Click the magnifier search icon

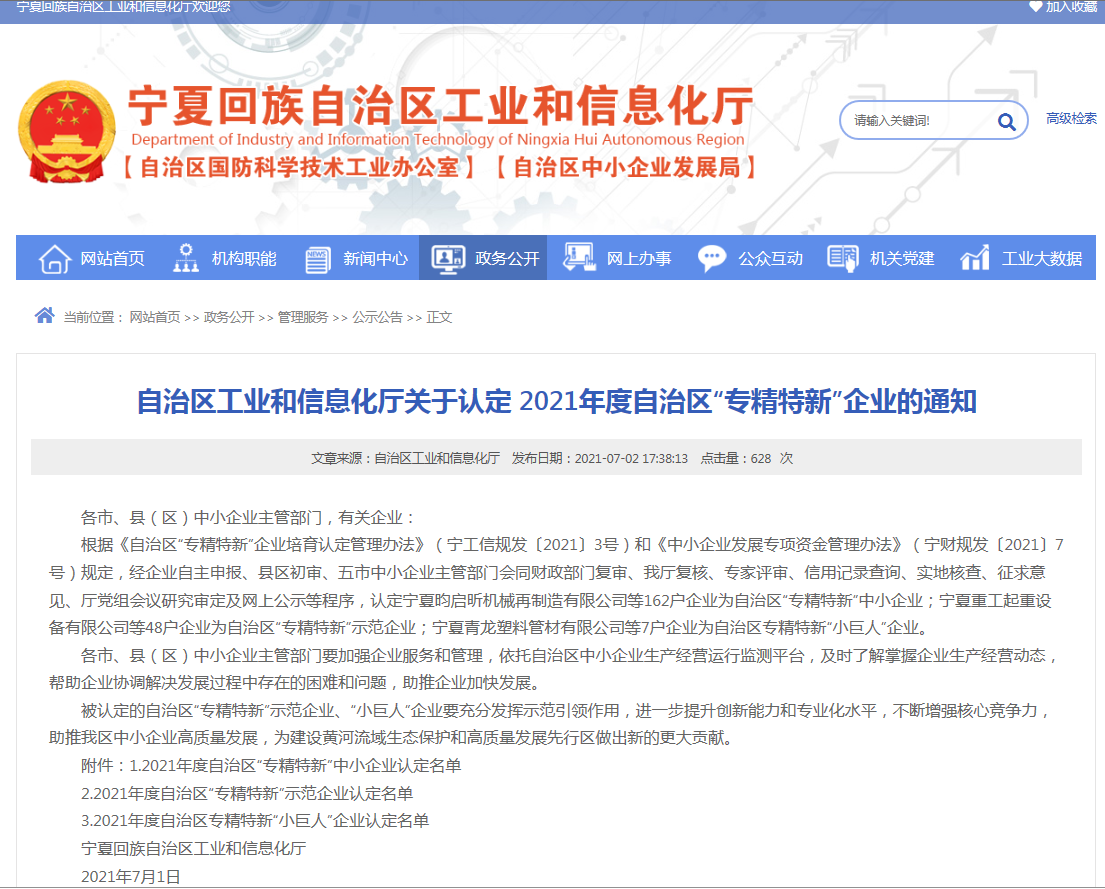point(1006,122)
